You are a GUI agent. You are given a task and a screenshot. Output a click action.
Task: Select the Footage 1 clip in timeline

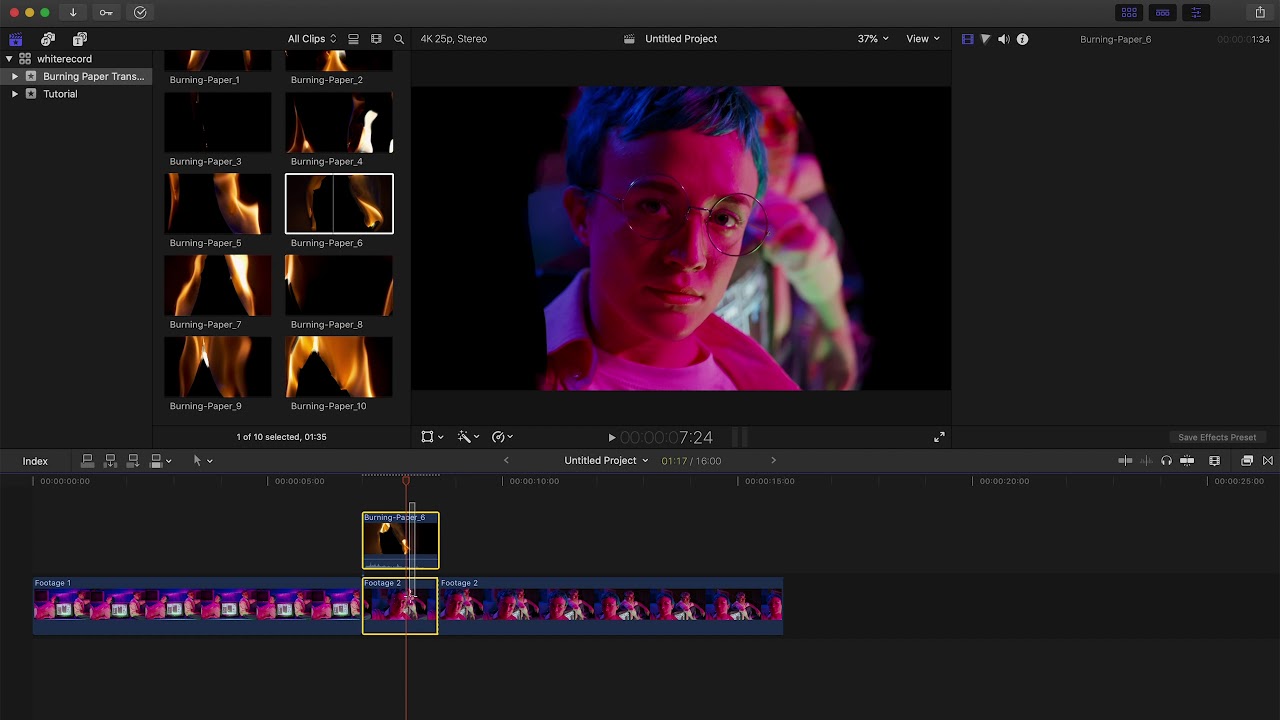click(197, 606)
